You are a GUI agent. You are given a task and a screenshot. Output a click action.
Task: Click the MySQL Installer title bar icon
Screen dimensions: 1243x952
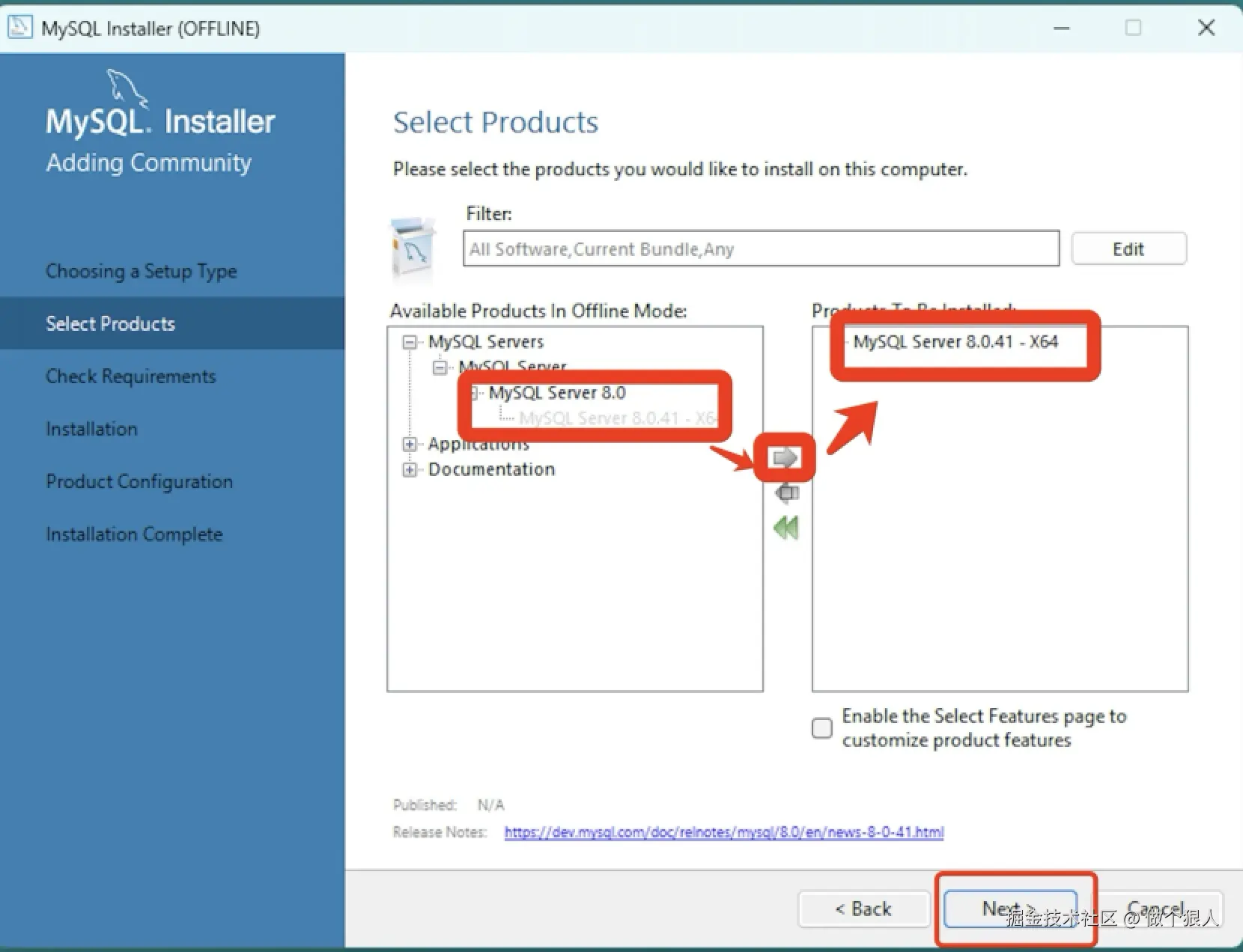pos(19,28)
